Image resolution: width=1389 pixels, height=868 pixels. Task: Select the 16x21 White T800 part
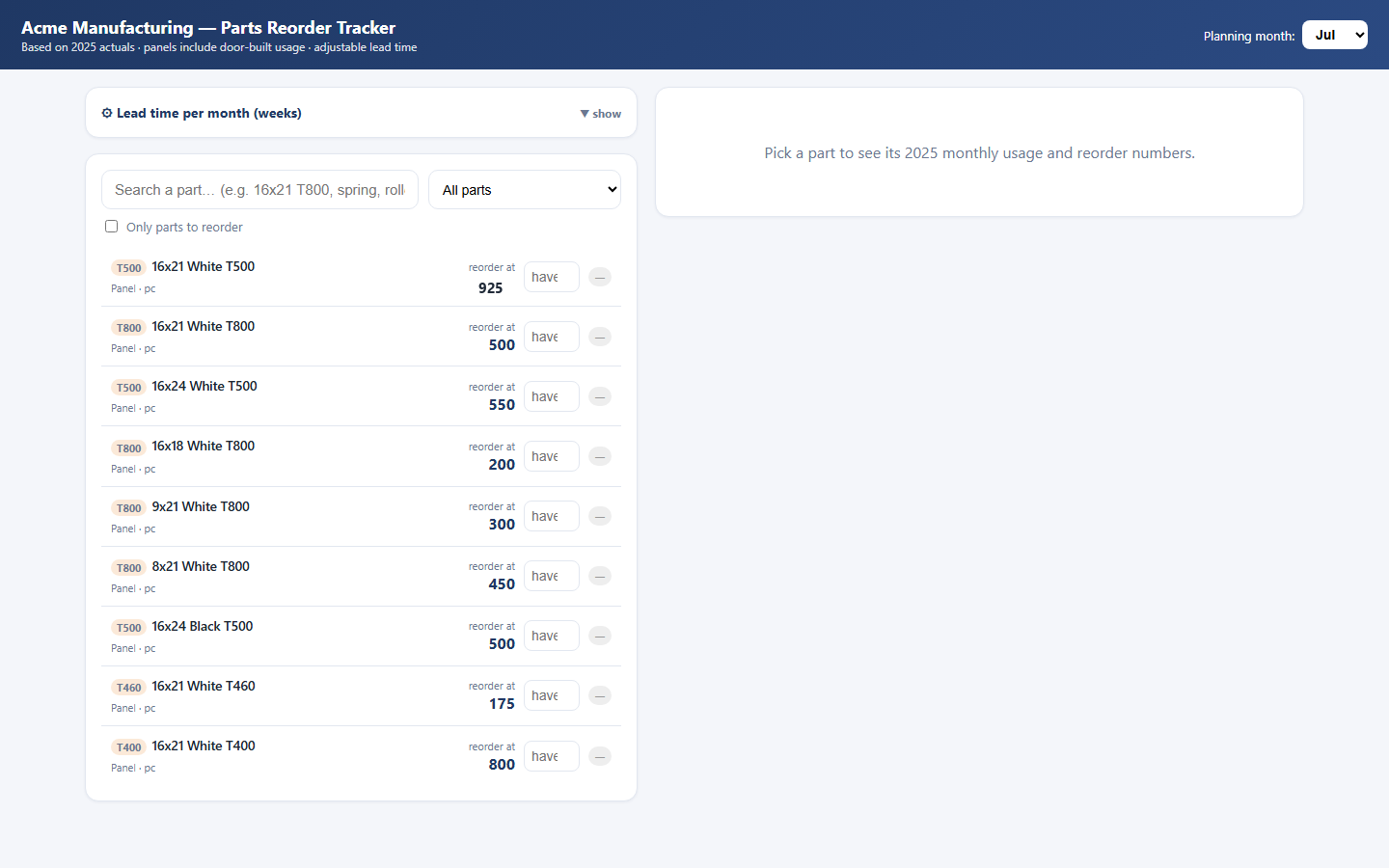click(x=361, y=337)
